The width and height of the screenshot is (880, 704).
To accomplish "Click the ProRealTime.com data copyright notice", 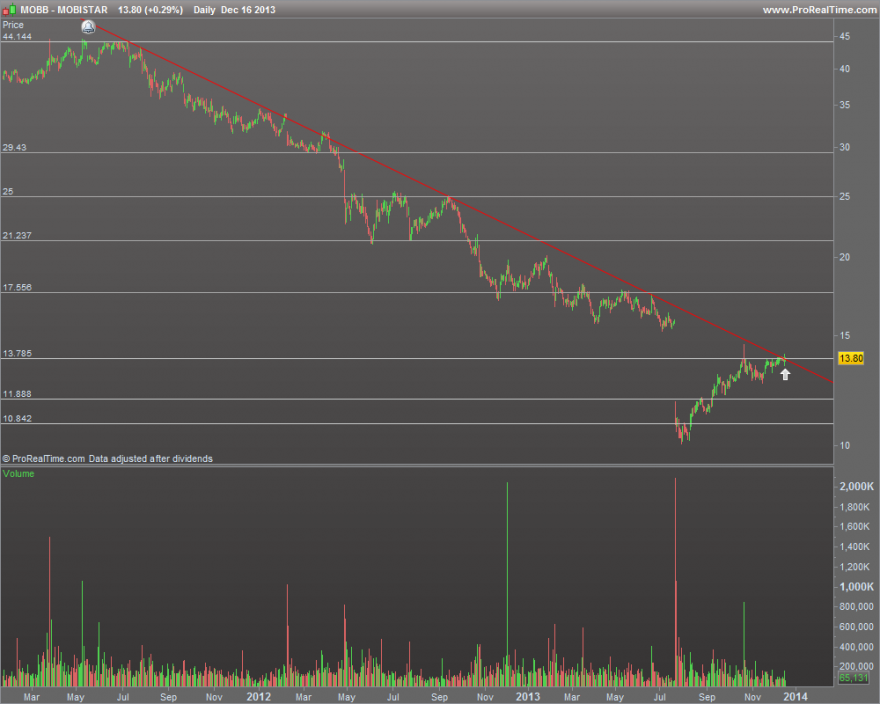I will pyautogui.click(x=107, y=459).
